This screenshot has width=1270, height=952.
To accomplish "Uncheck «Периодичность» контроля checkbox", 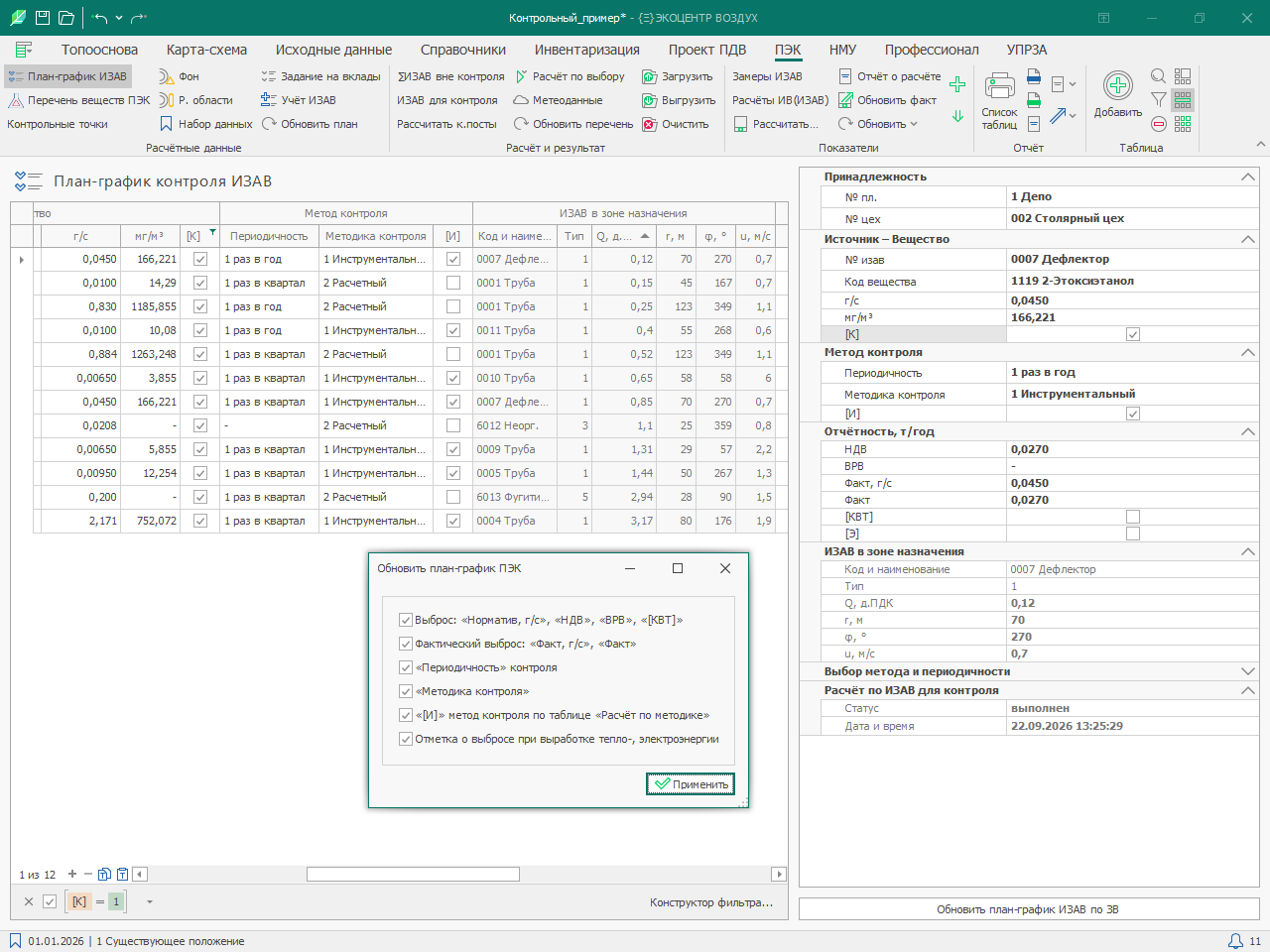I will tap(406, 667).
